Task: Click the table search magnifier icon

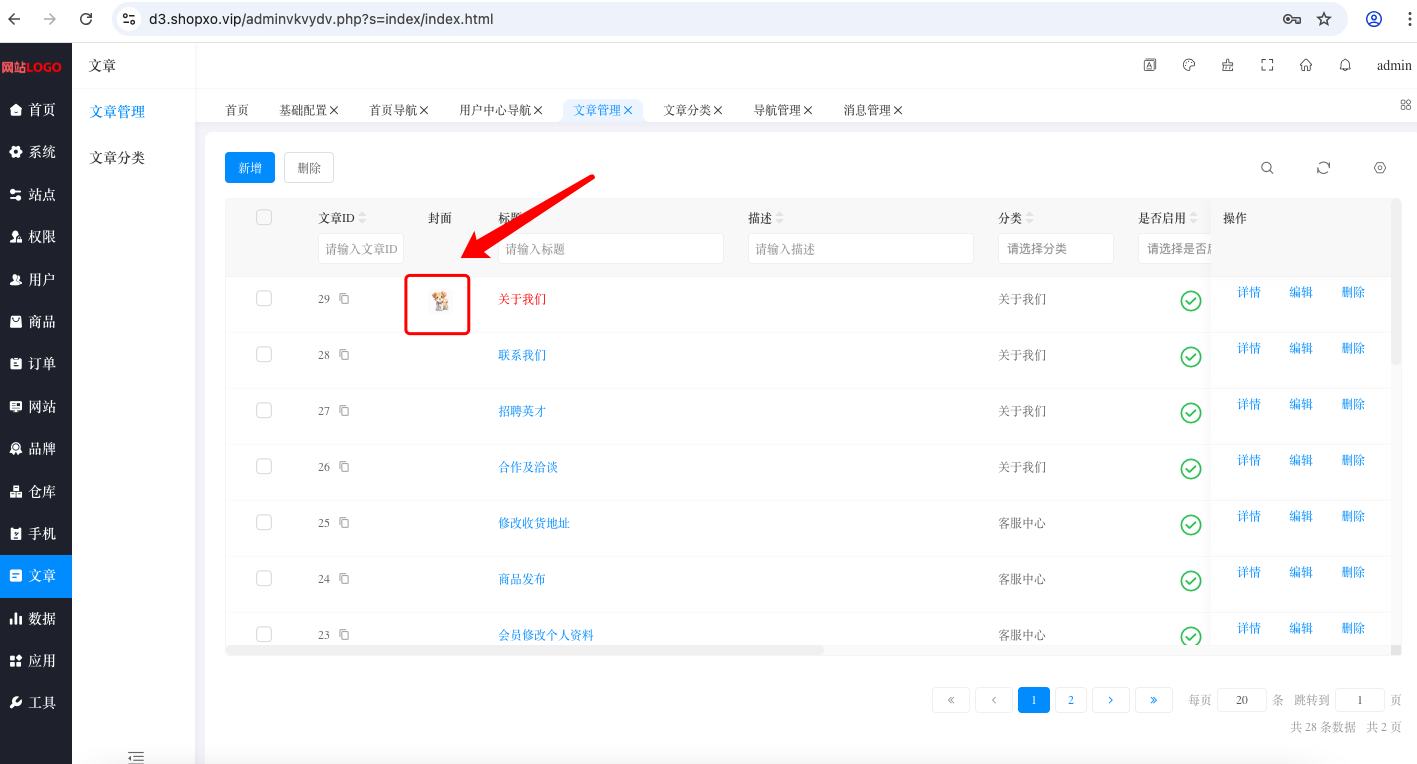Action: pos(1267,168)
